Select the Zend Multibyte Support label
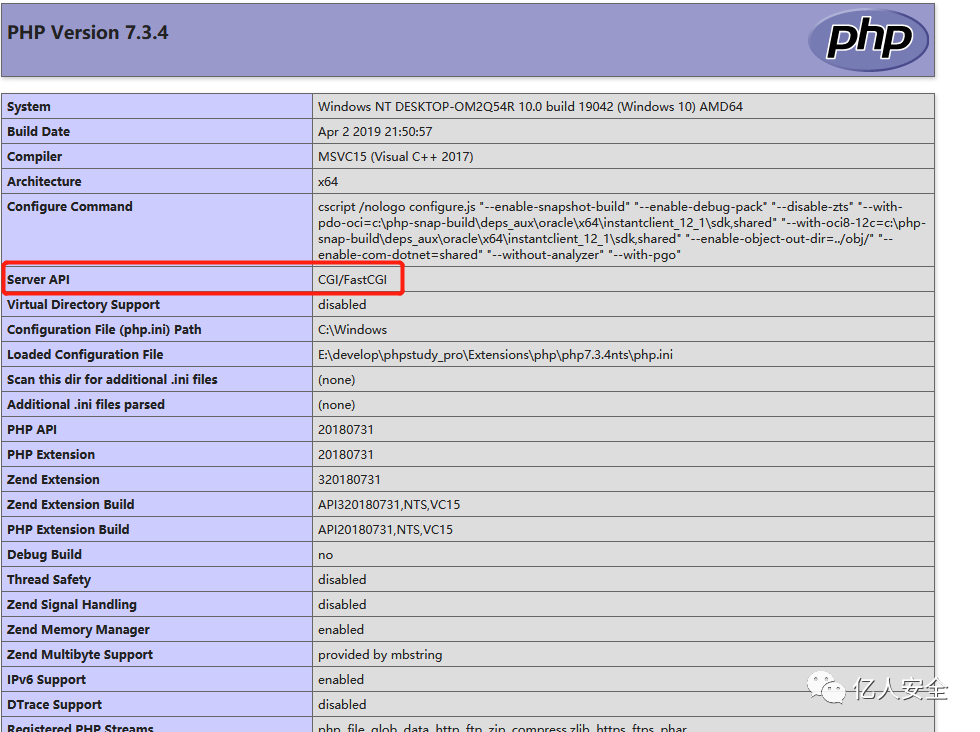Image resolution: width=980 pixels, height=732 pixels. point(80,654)
